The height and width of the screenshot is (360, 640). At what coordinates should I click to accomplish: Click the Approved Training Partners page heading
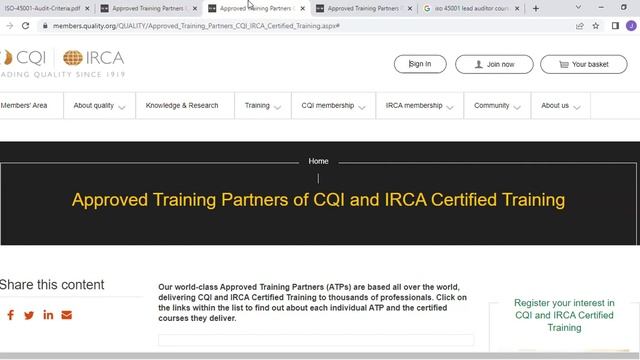(x=318, y=200)
